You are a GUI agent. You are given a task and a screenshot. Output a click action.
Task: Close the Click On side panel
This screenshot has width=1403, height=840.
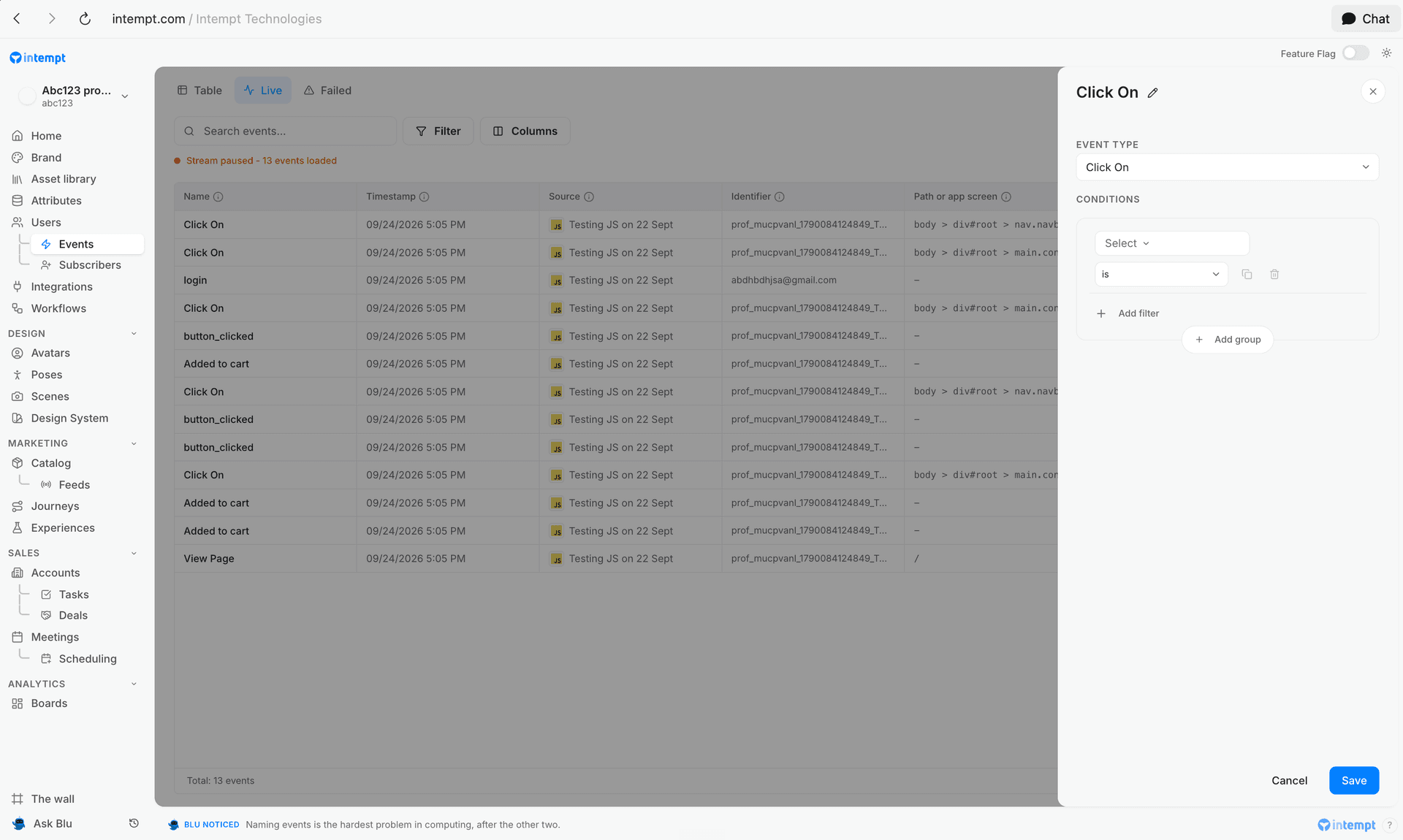[1373, 92]
